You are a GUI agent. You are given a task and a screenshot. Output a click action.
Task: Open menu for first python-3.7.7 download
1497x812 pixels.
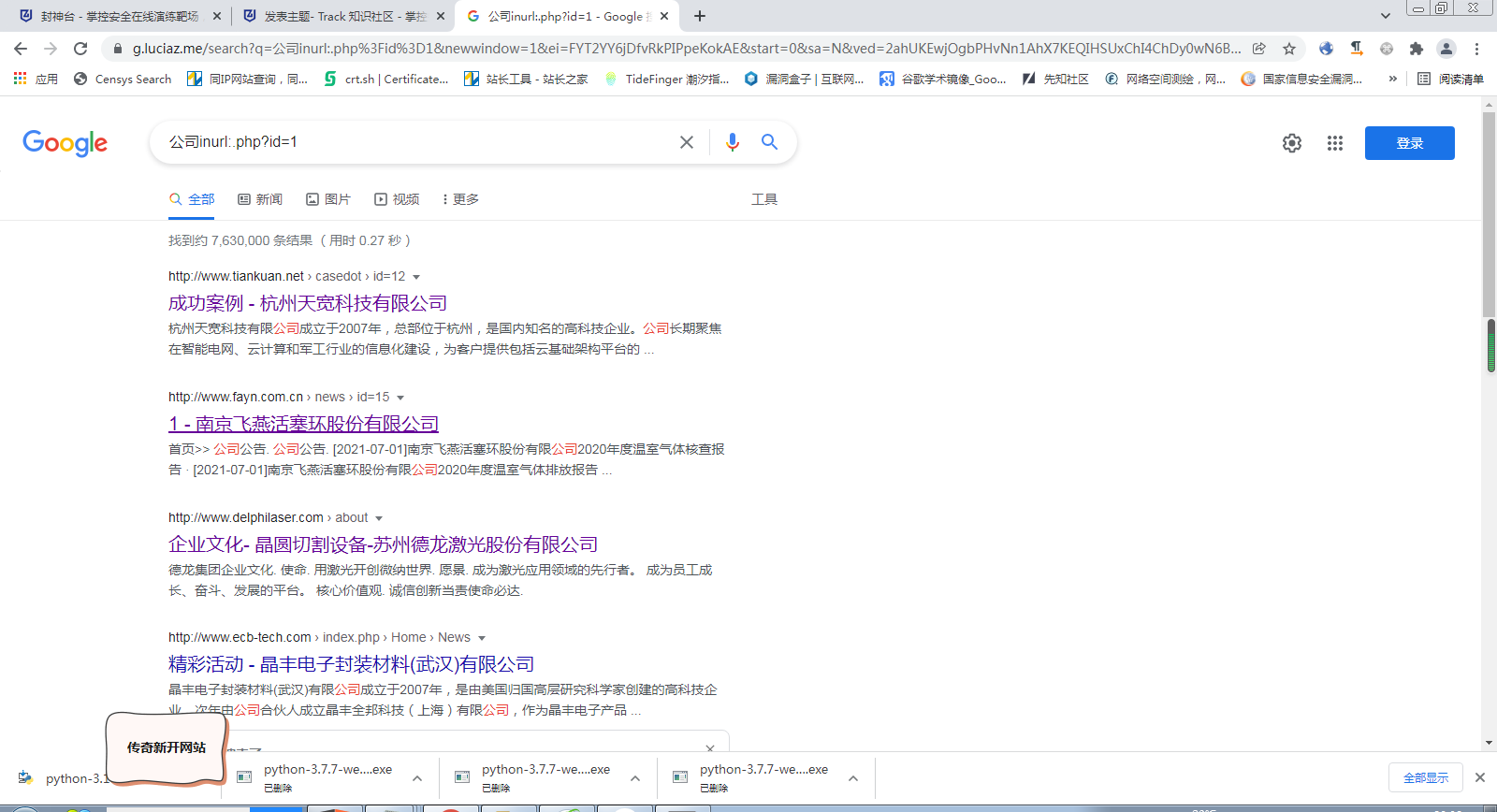point(417,778)
